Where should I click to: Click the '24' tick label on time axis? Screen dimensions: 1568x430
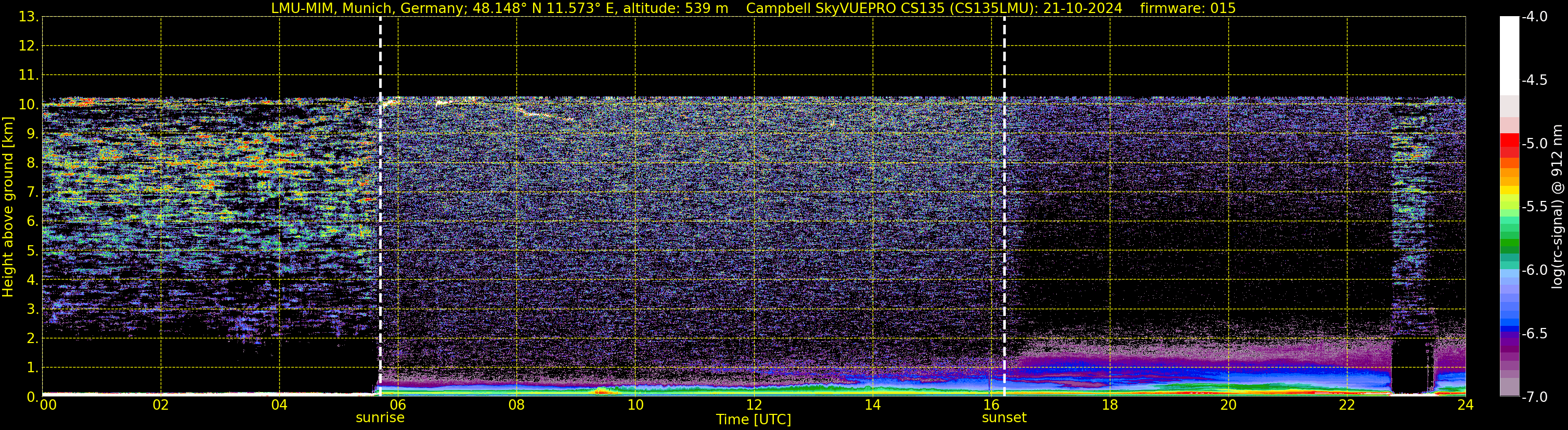(1465, 405)
